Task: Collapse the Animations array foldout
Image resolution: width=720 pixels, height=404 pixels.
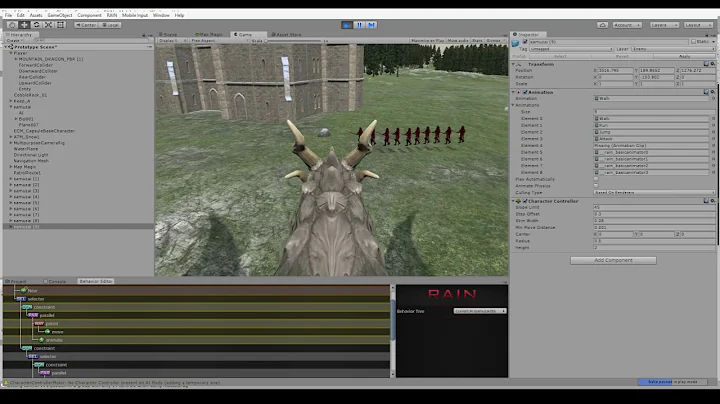Action: click(513, 105)
